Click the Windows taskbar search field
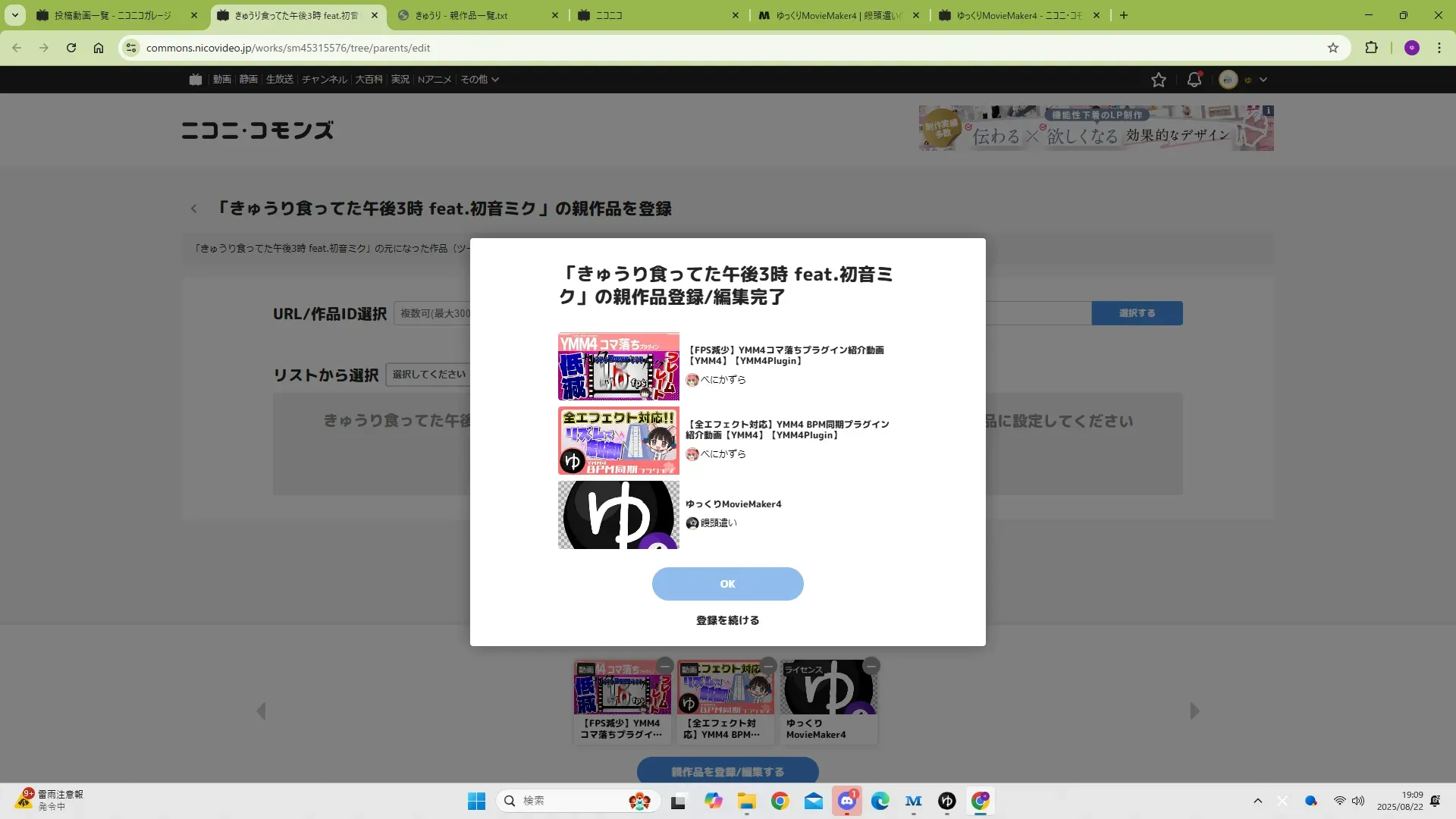Viewport: 1456px width, 819px height. click(x=569, y=801)
